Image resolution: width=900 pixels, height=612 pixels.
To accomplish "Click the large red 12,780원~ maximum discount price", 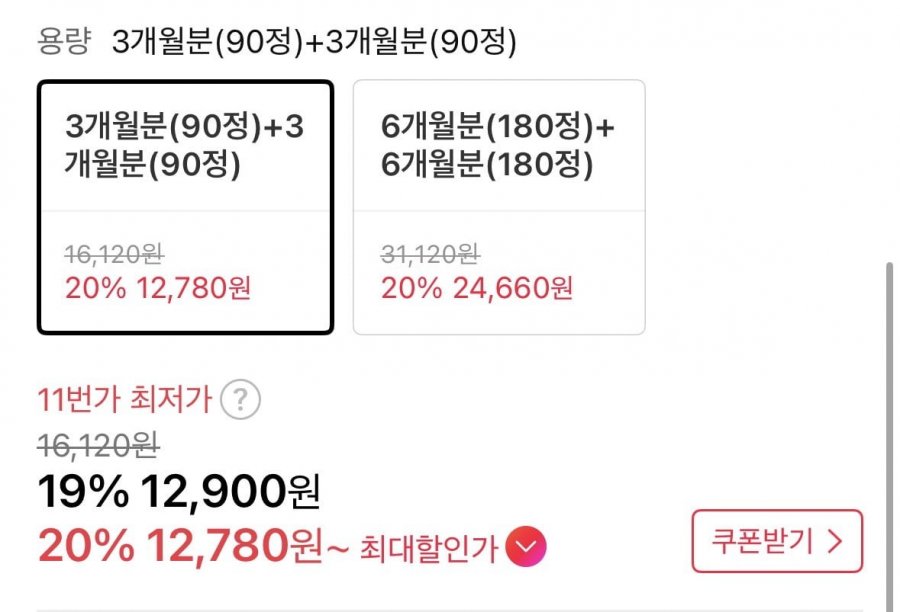I will 248,545.
